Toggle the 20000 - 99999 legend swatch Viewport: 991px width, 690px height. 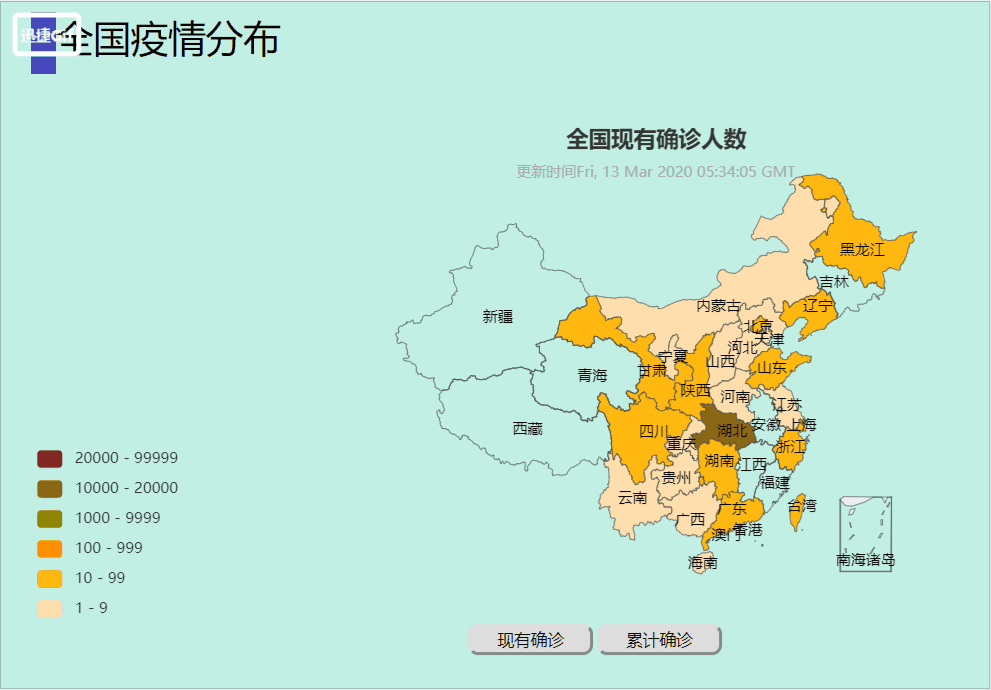(x=50, y=458)
